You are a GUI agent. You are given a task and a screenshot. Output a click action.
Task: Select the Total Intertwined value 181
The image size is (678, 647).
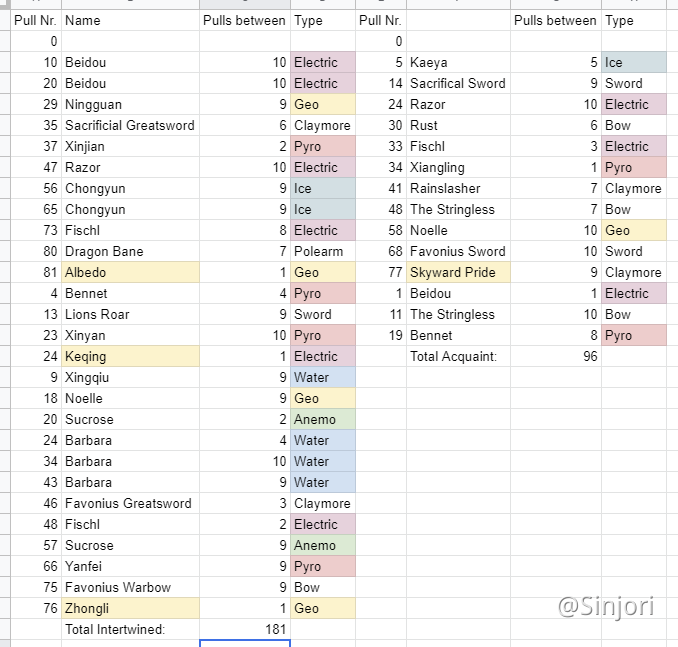(x=245, y=629)
